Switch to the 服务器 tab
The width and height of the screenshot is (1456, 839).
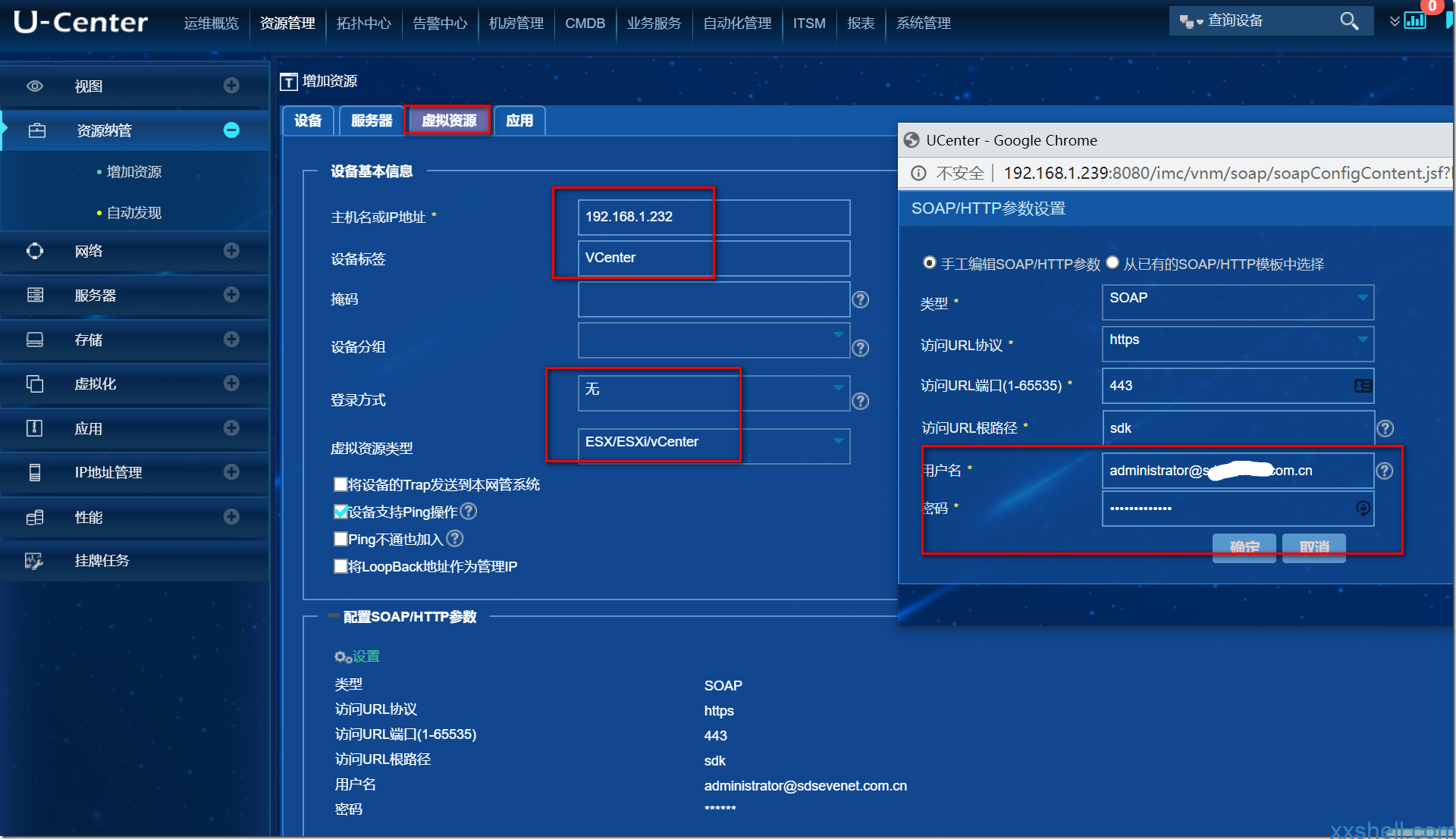pyautogui.click(x=372, y=121)
